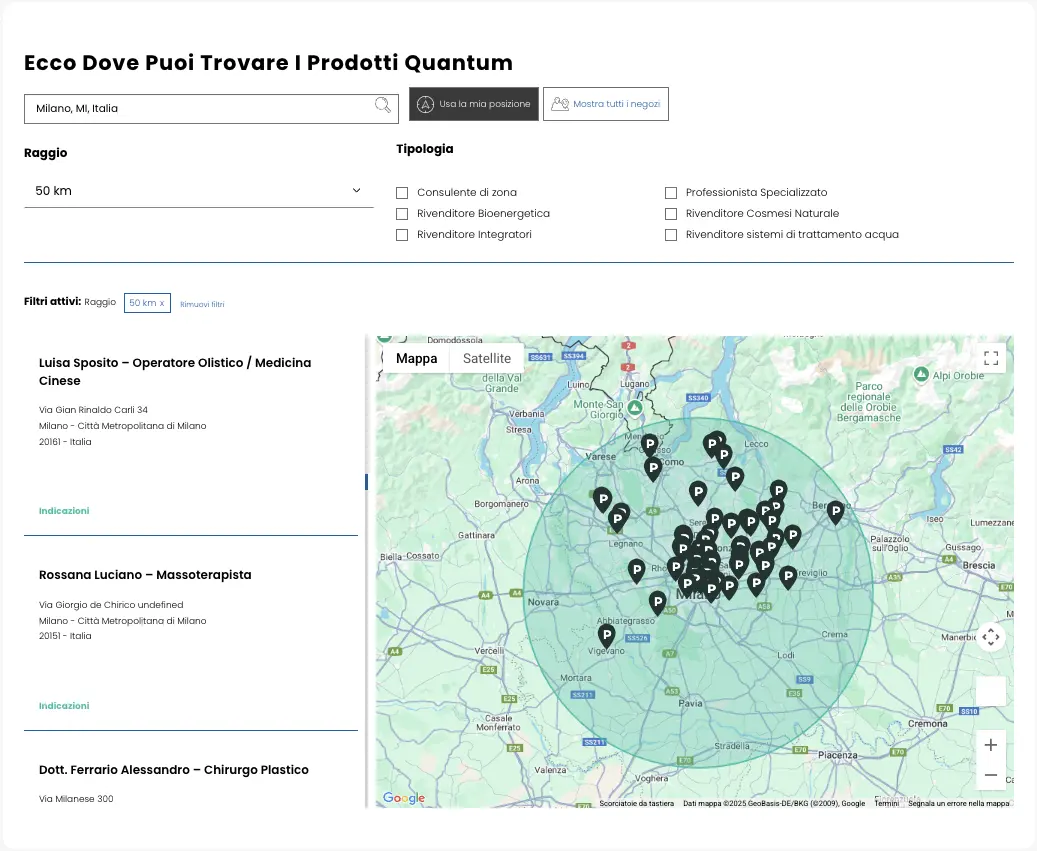Screen dimensions: 1037x851
Task: Toggle fullscreen view on the map
Action: pos(990,358)
